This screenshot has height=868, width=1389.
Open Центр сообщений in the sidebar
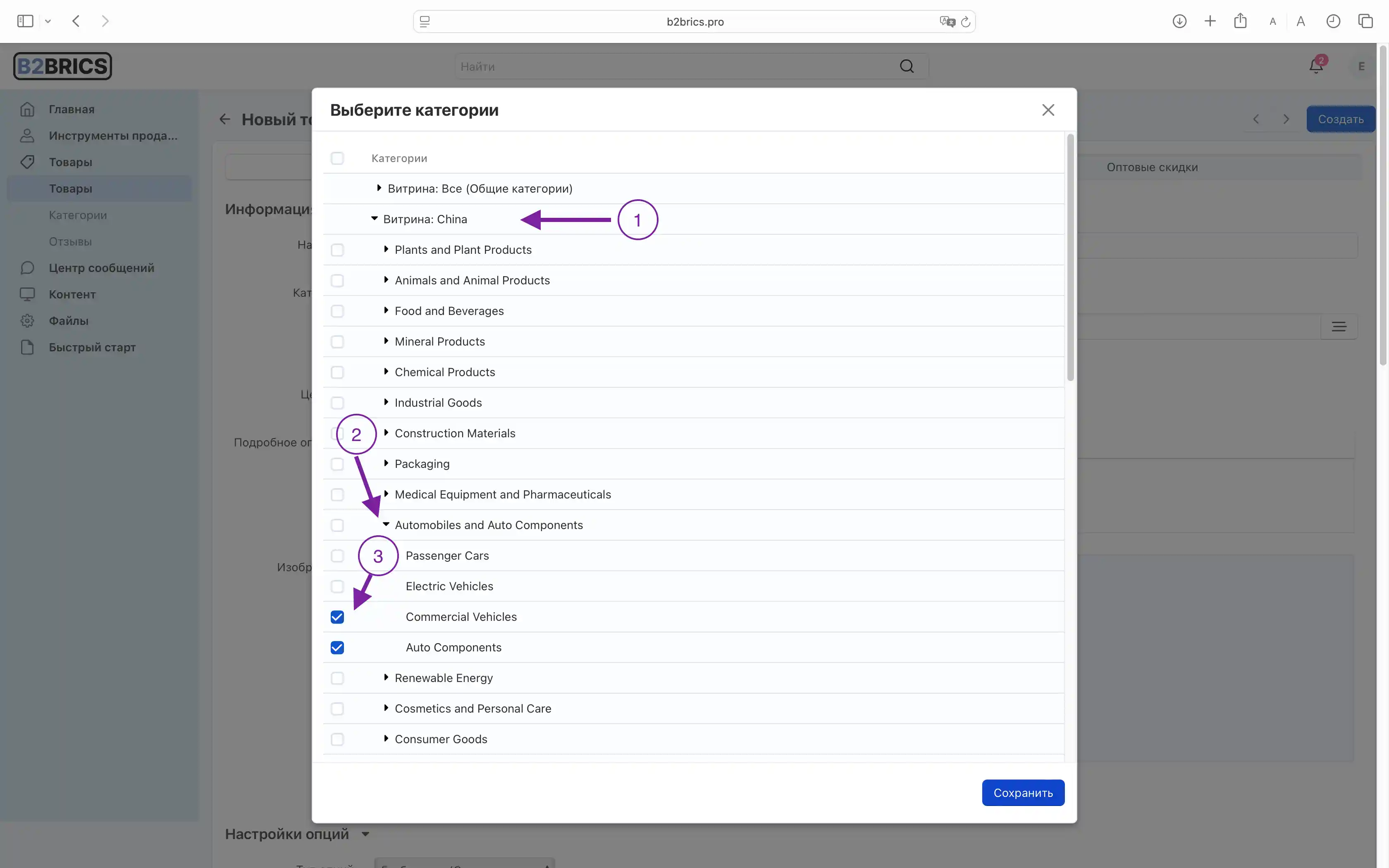point(101,267)
